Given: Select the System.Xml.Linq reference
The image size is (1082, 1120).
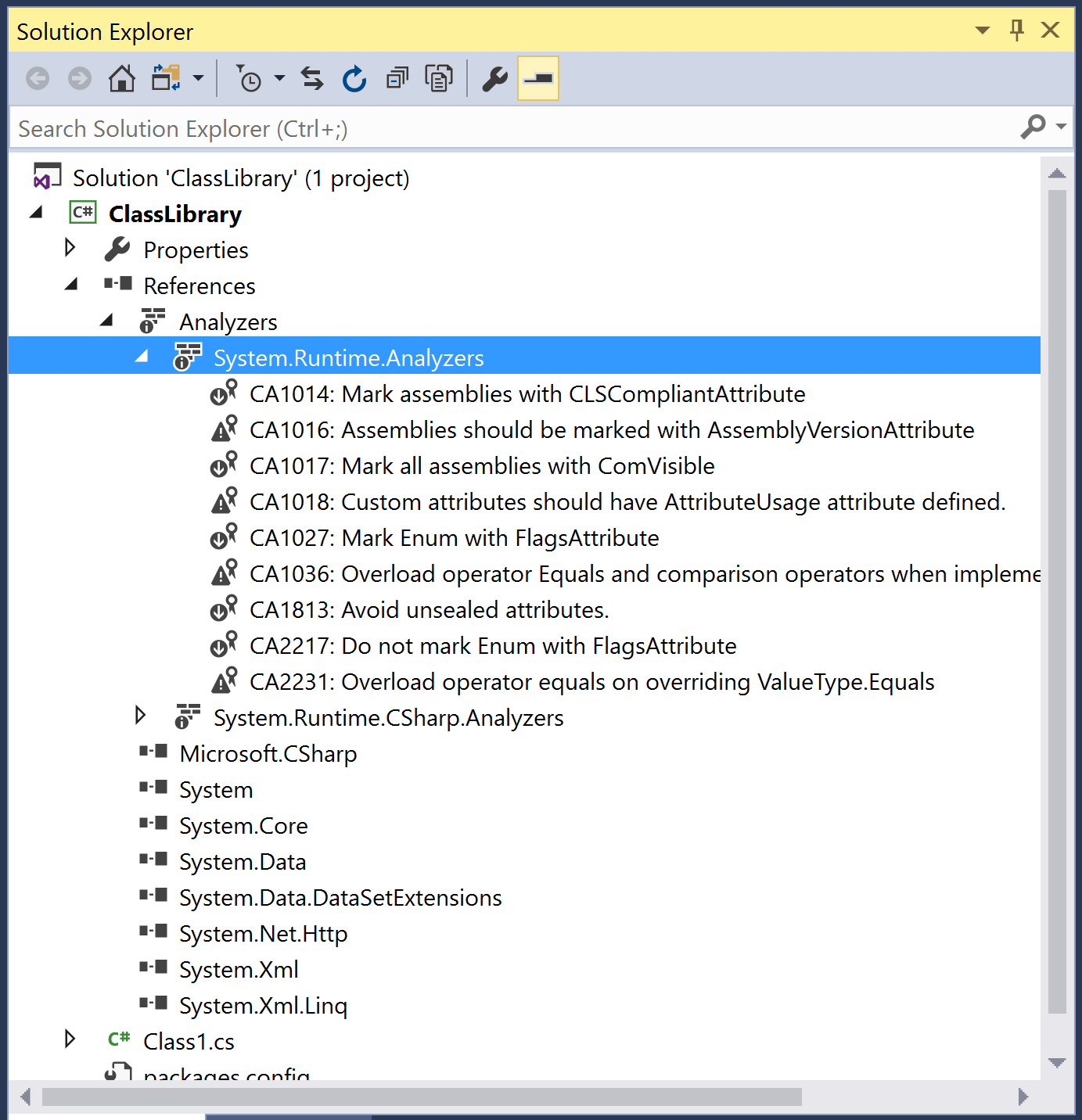Looking at the screenshot, I should [x=264, y=1006].
